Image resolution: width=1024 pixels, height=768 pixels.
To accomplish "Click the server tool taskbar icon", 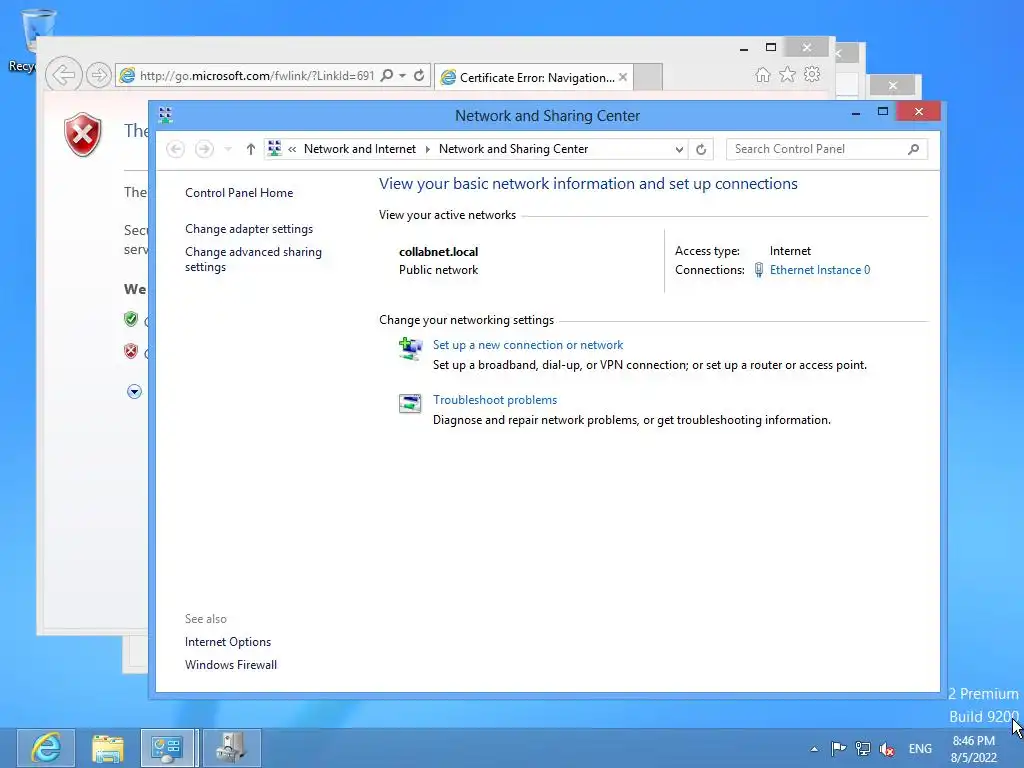I will click(x=231, y=748).
